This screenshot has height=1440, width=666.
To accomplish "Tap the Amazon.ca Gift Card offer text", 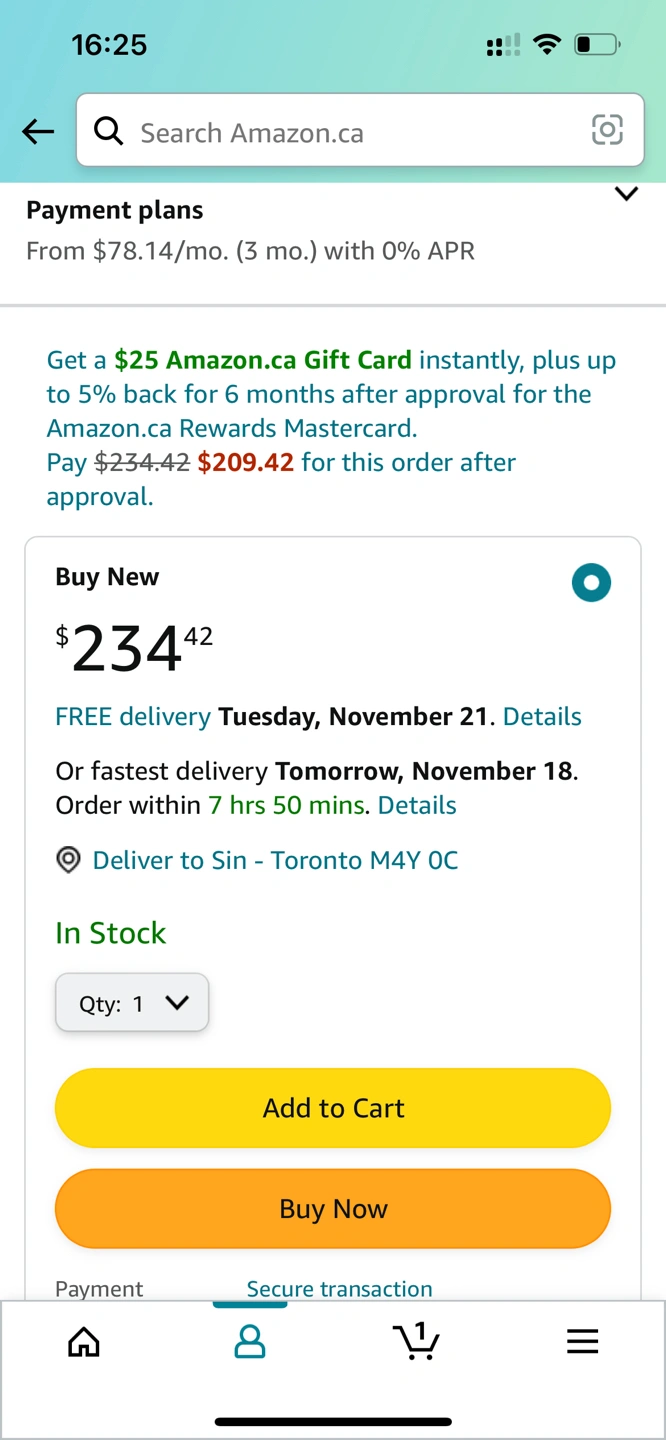I will (263, 360).
